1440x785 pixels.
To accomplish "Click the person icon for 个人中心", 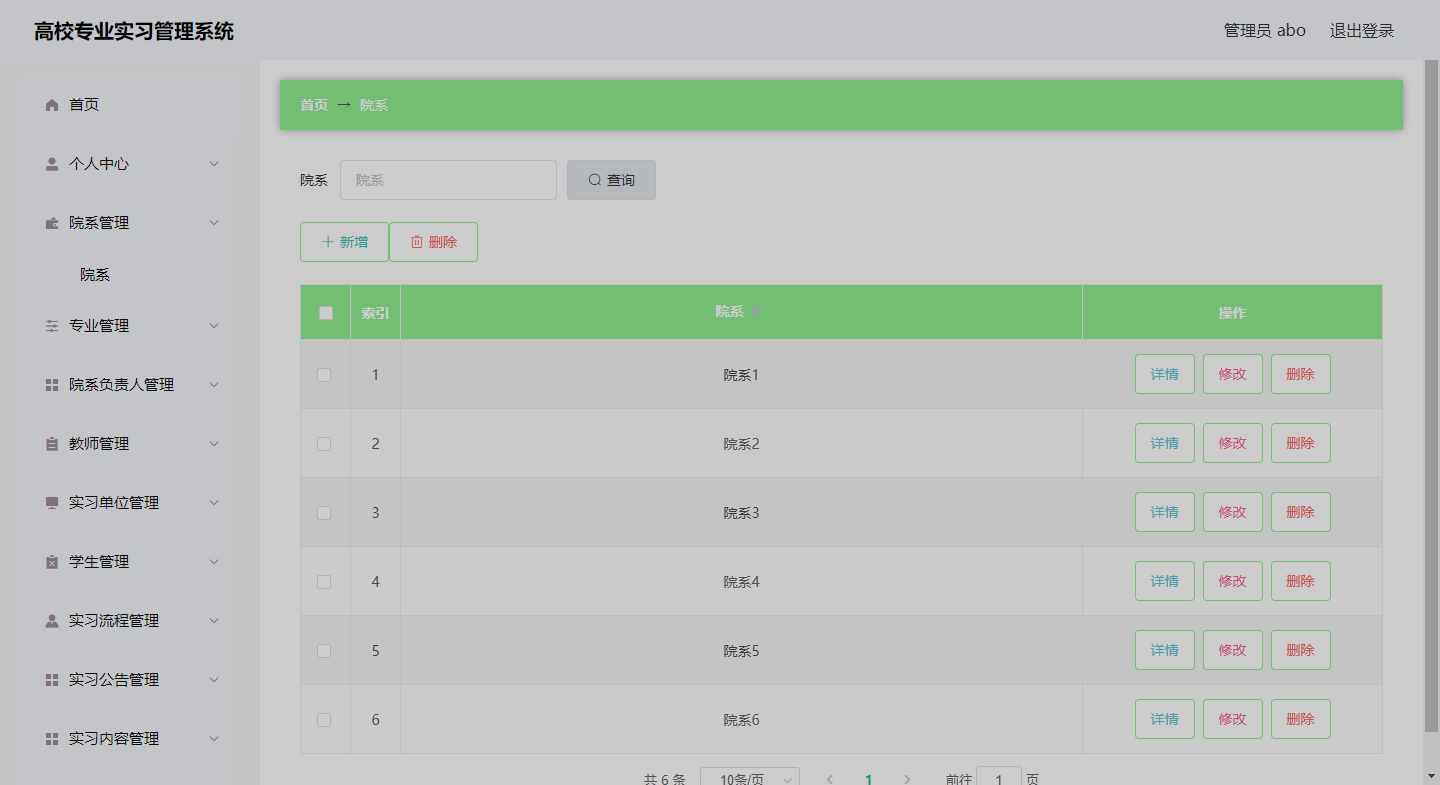I will click(x=52, y=164).
